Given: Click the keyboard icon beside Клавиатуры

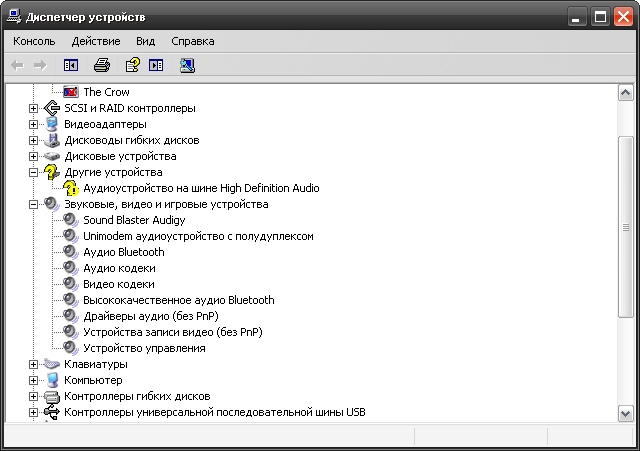Looking at the screenshot, I should [52, 364].
